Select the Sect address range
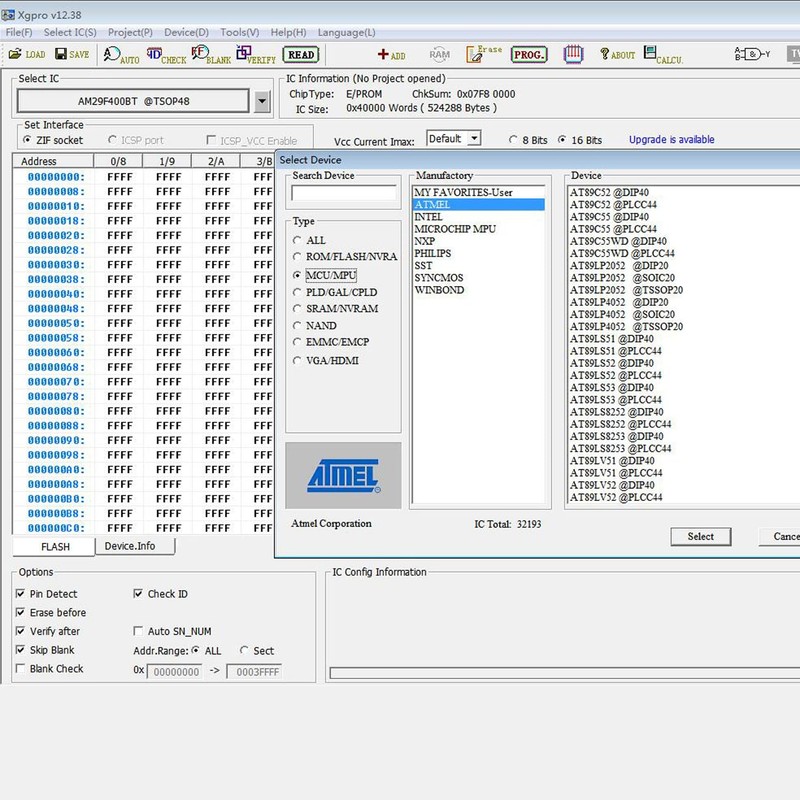 point(257,651)
